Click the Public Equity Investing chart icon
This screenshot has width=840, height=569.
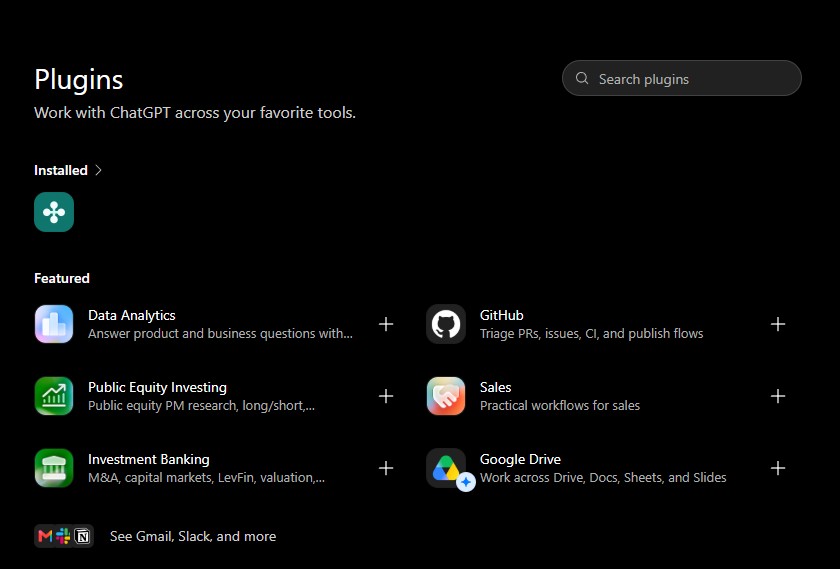tap(54, 396)
